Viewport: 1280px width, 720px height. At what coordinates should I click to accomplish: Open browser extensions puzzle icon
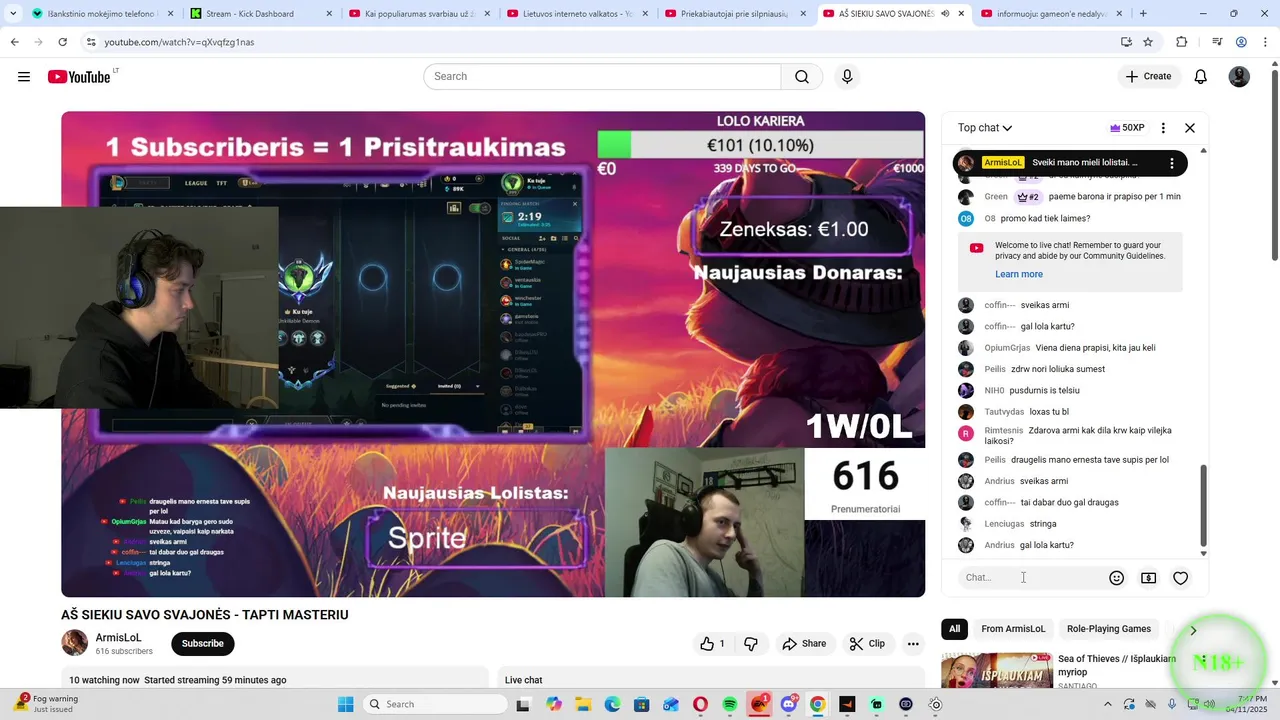click(x=1182, y=42)
